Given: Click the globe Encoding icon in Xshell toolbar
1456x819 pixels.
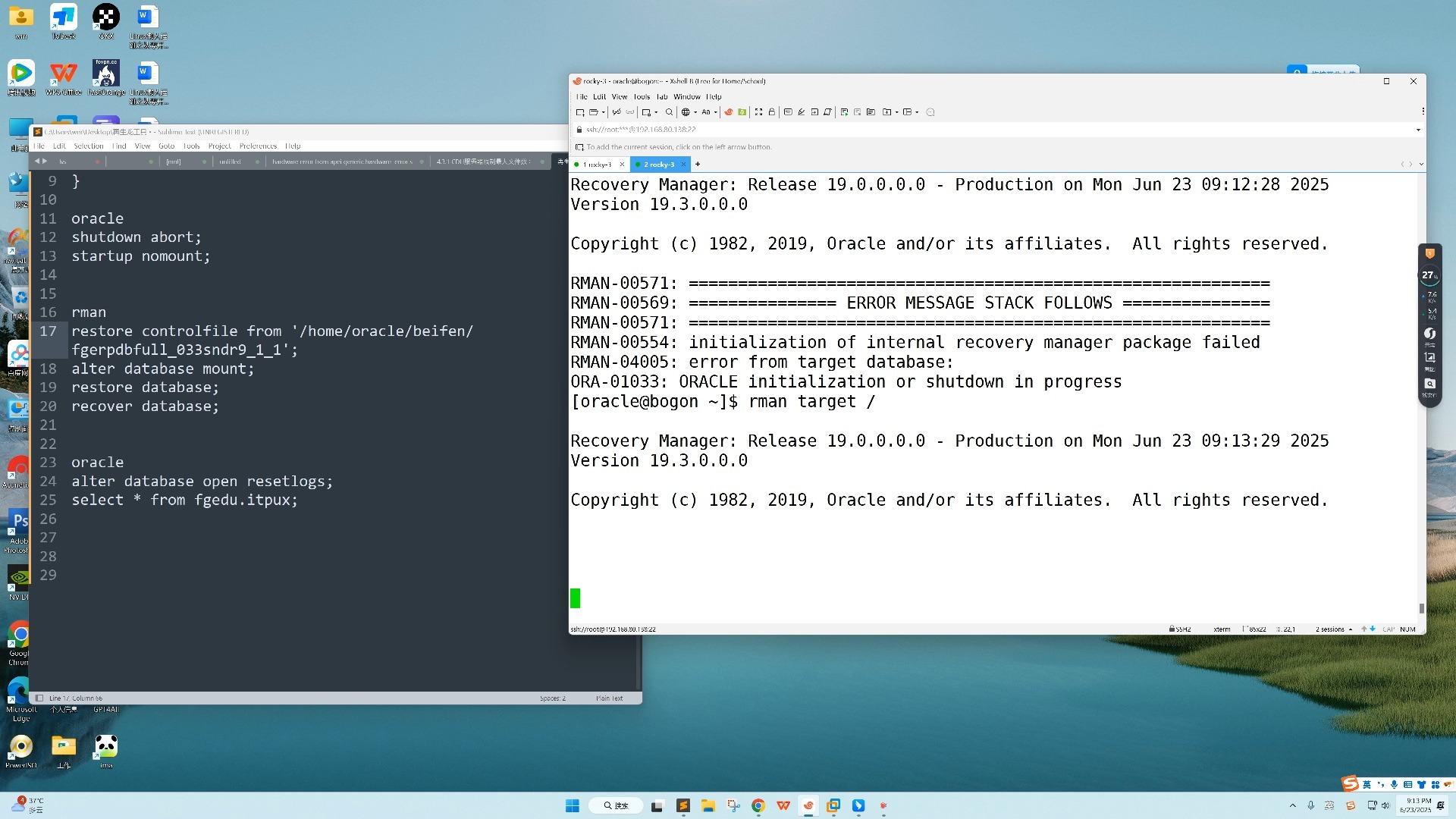Looking at the screenshot, I should pyautogui.click(x=686, y=112).
